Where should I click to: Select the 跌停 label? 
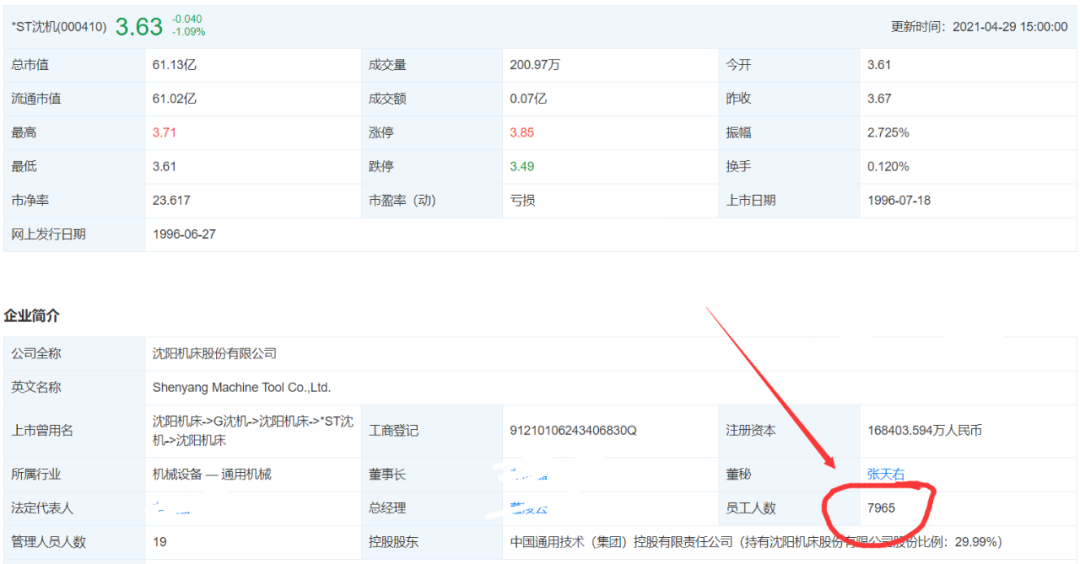click(381, 167)
